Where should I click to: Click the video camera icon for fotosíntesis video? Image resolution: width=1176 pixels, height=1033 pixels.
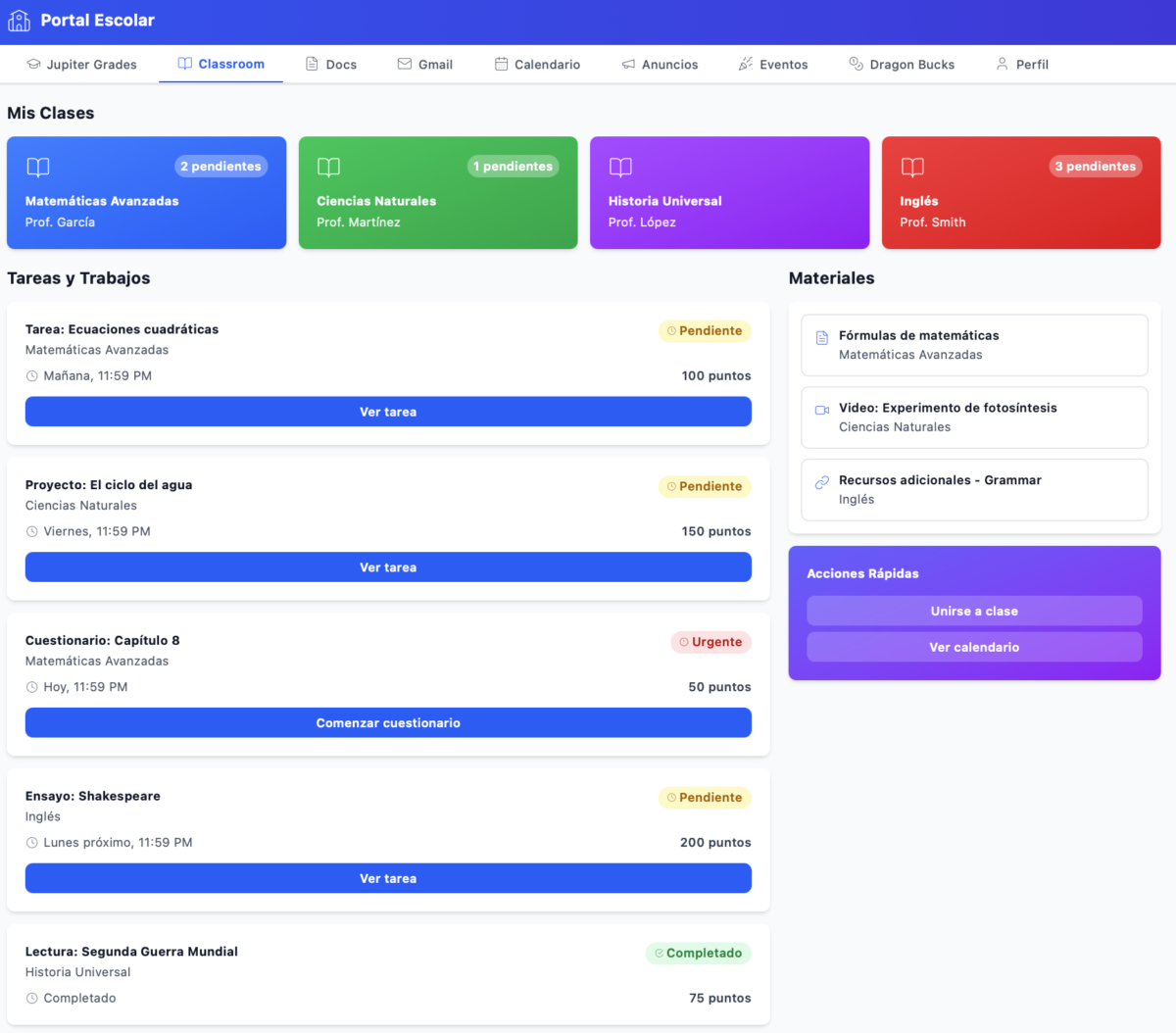click(822, 410)
